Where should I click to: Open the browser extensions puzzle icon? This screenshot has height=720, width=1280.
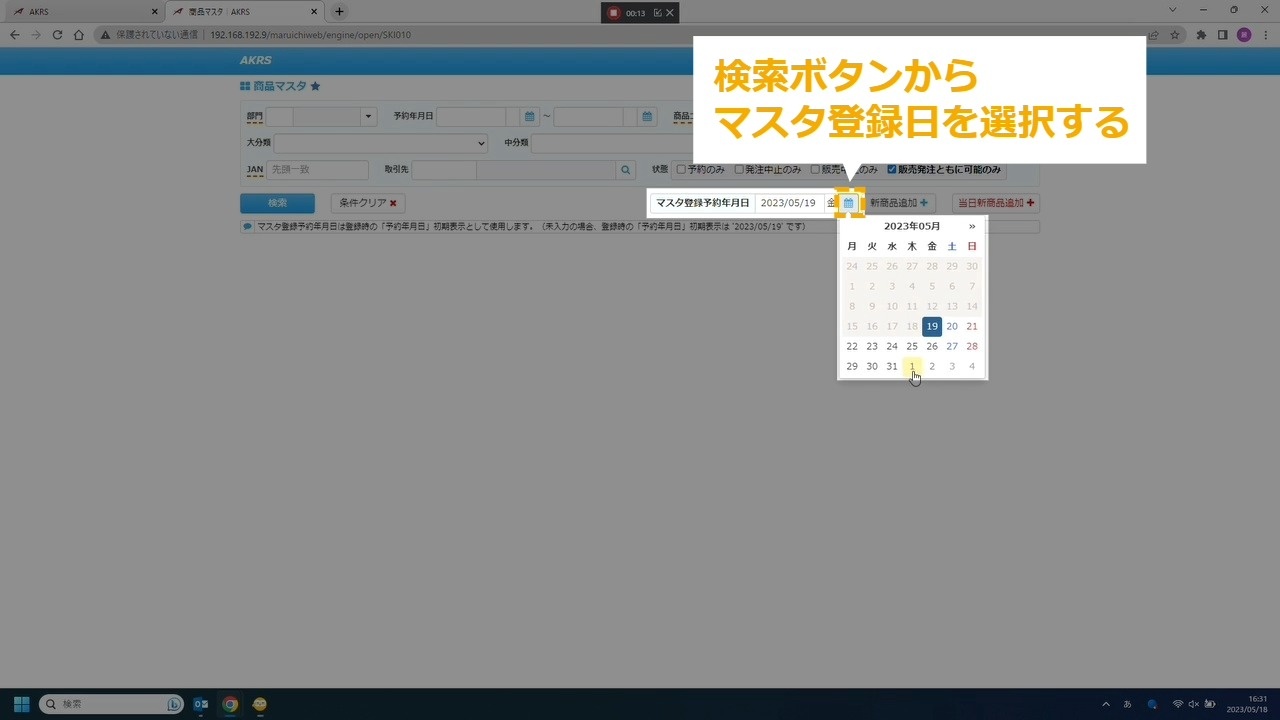tap(1201, 35)
